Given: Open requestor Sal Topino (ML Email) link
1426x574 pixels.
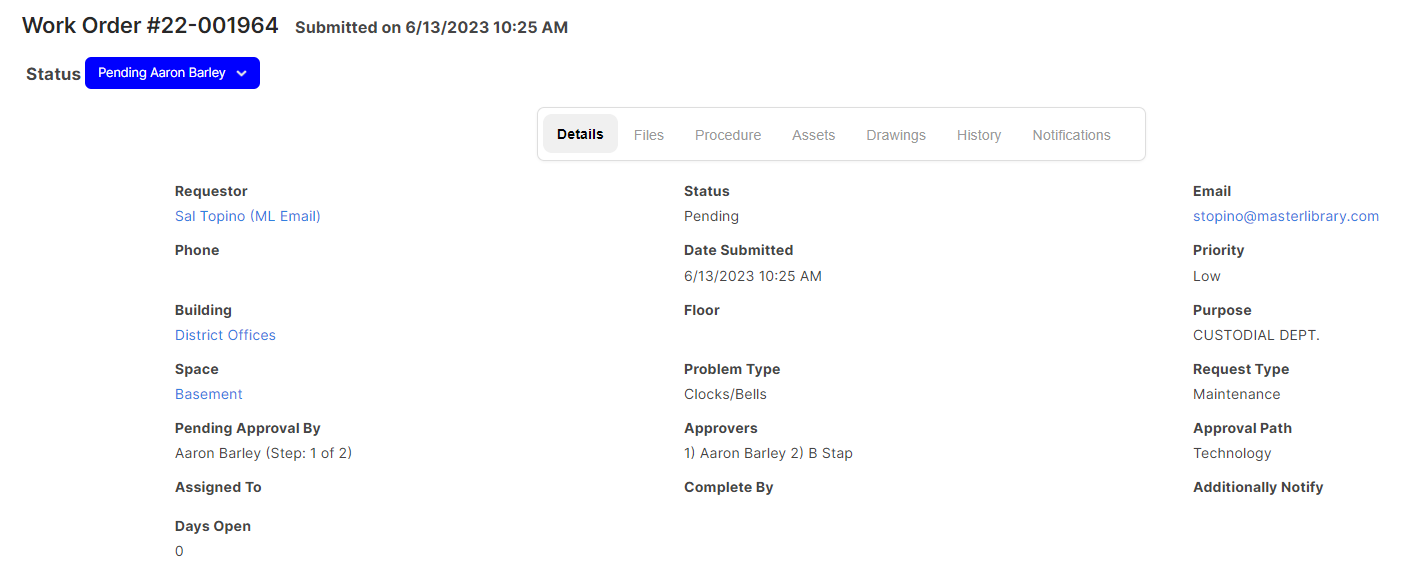Looking at the screenshot, I should pos(248,216).
